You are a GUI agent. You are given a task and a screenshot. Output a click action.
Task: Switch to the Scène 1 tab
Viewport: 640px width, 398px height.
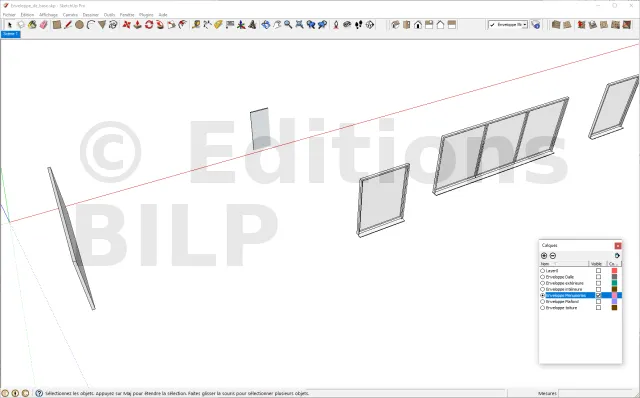[x=11, y=34]
